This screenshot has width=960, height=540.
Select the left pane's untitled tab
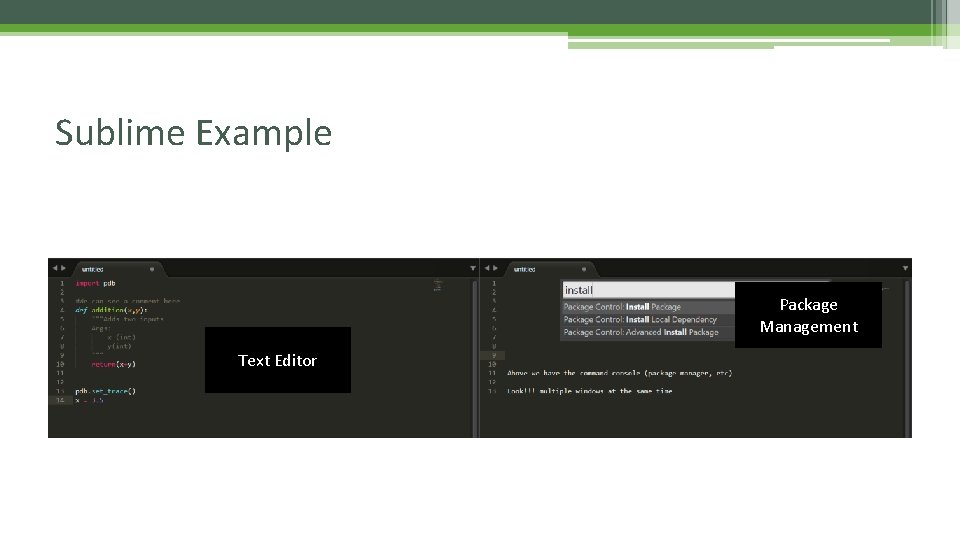coord(118,269)
